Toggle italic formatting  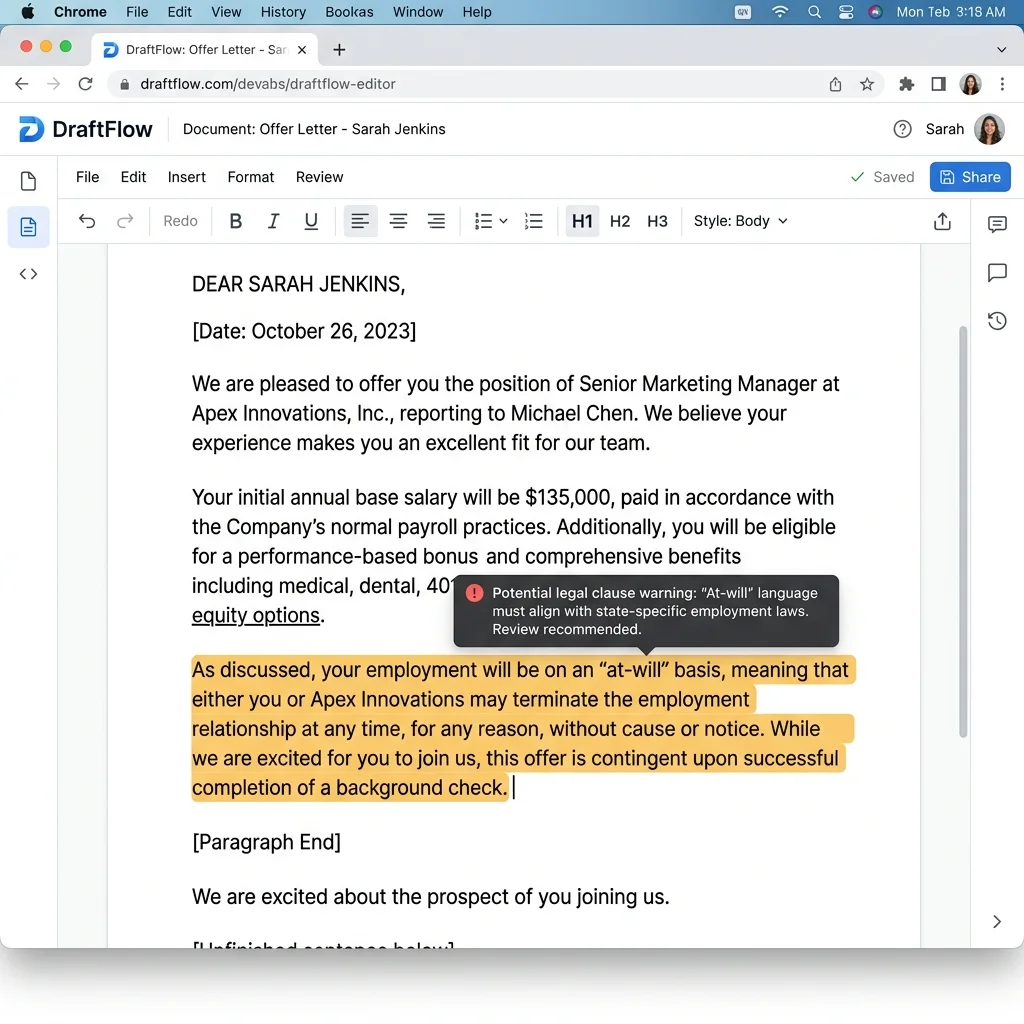[x=274, y=221]
